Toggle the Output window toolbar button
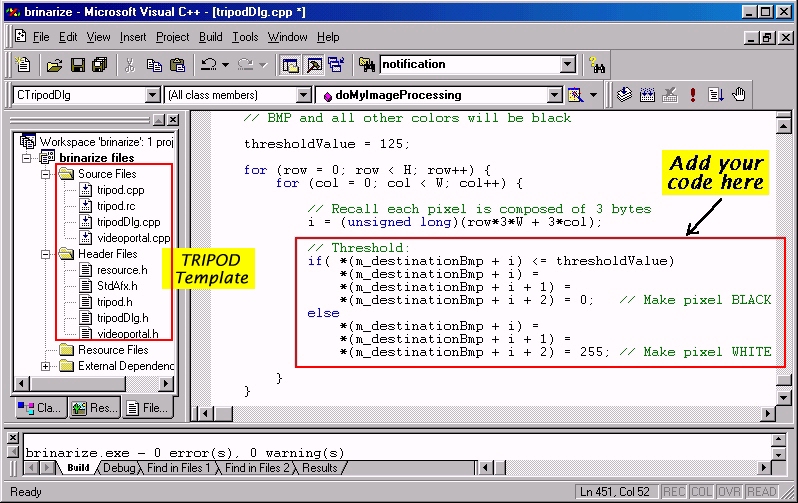 (313, 65)
